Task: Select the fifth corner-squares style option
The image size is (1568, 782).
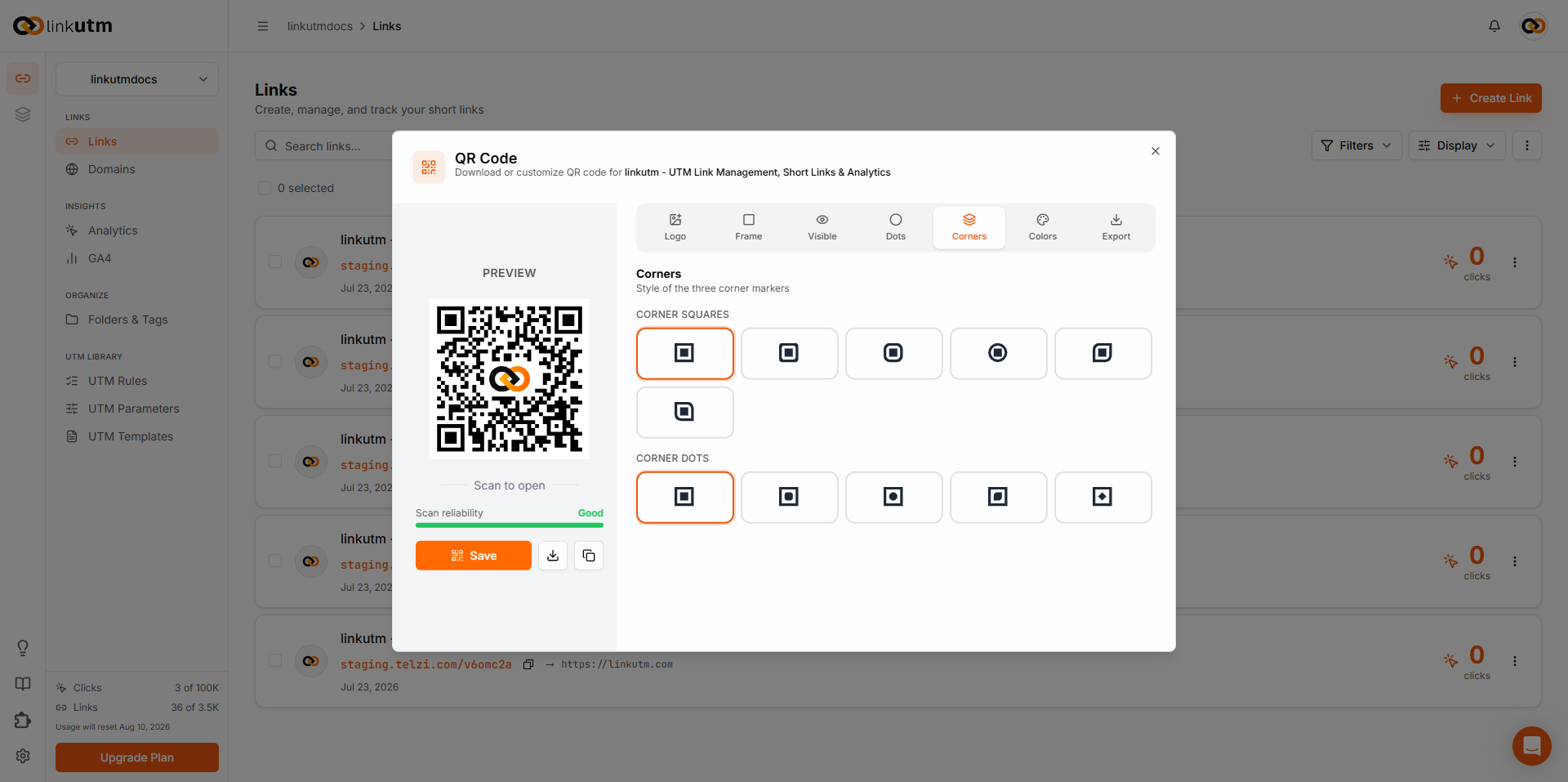Action: pyautogui.click(x=1102, y=353)
